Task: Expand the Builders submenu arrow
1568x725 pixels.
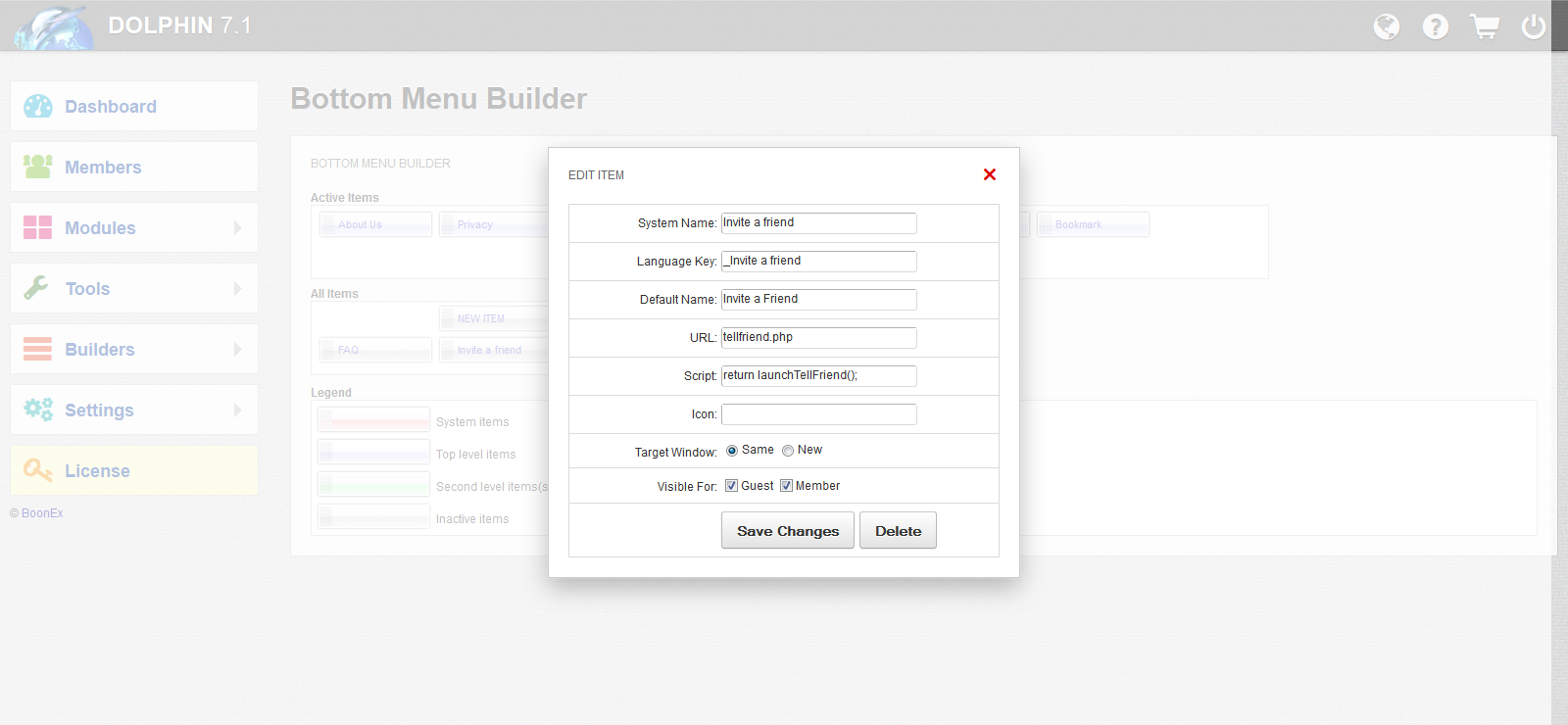Action: 237,350
